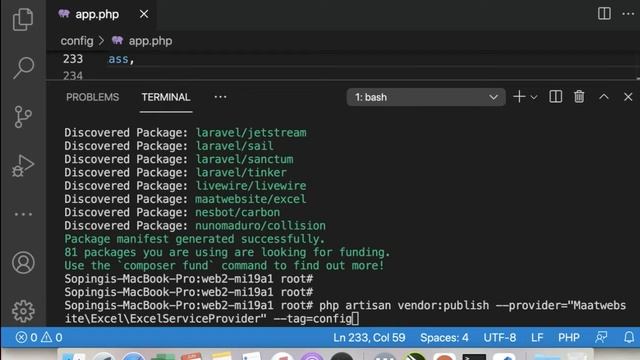This screenshot has width=640, height=360.
Task: Select the PHP language mode
Action: 569,338
